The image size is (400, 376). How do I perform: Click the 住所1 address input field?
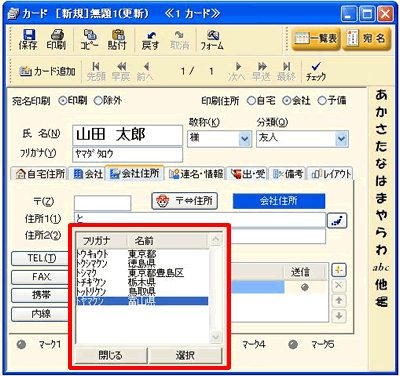point(200,219)
